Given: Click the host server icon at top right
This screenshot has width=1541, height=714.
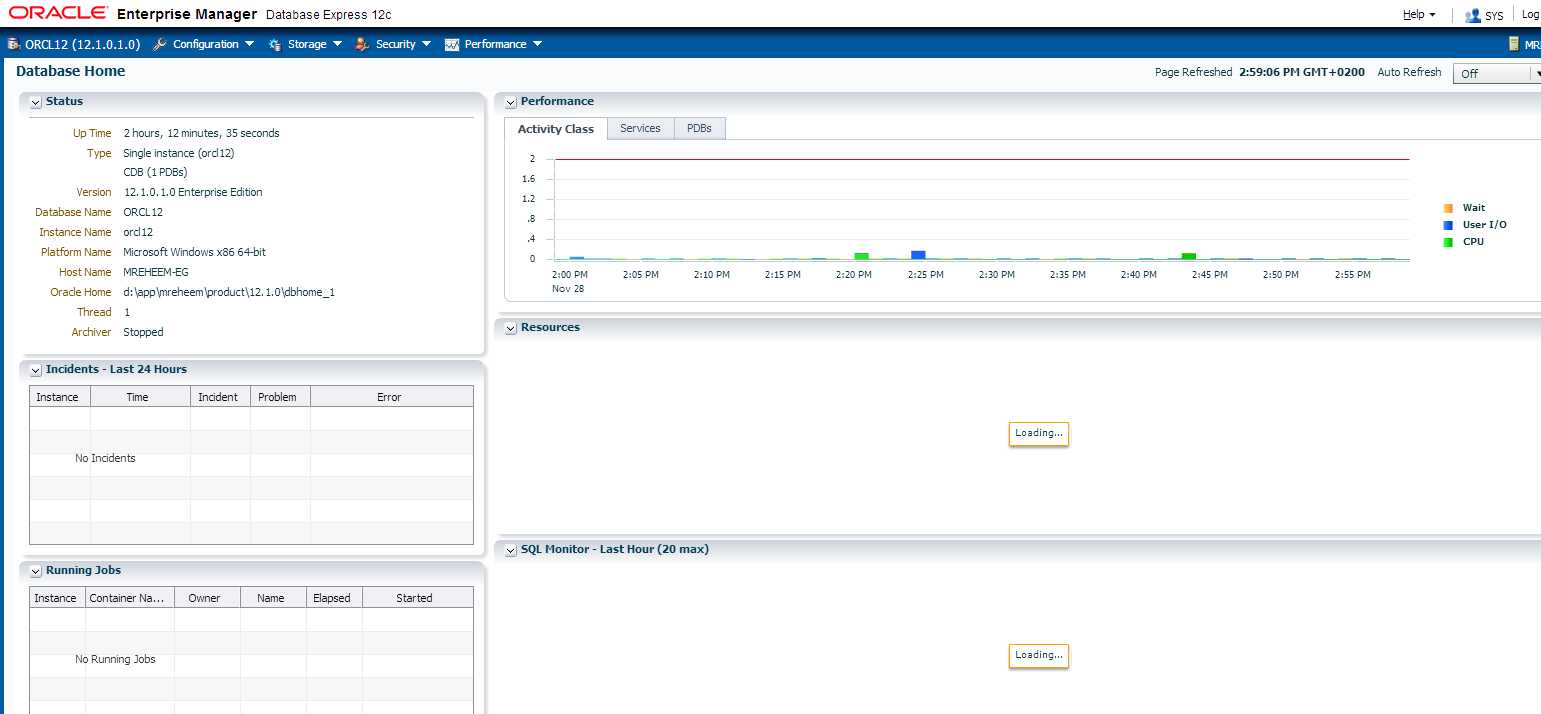Looking at the screenshot, I should tap(1514, 44).
